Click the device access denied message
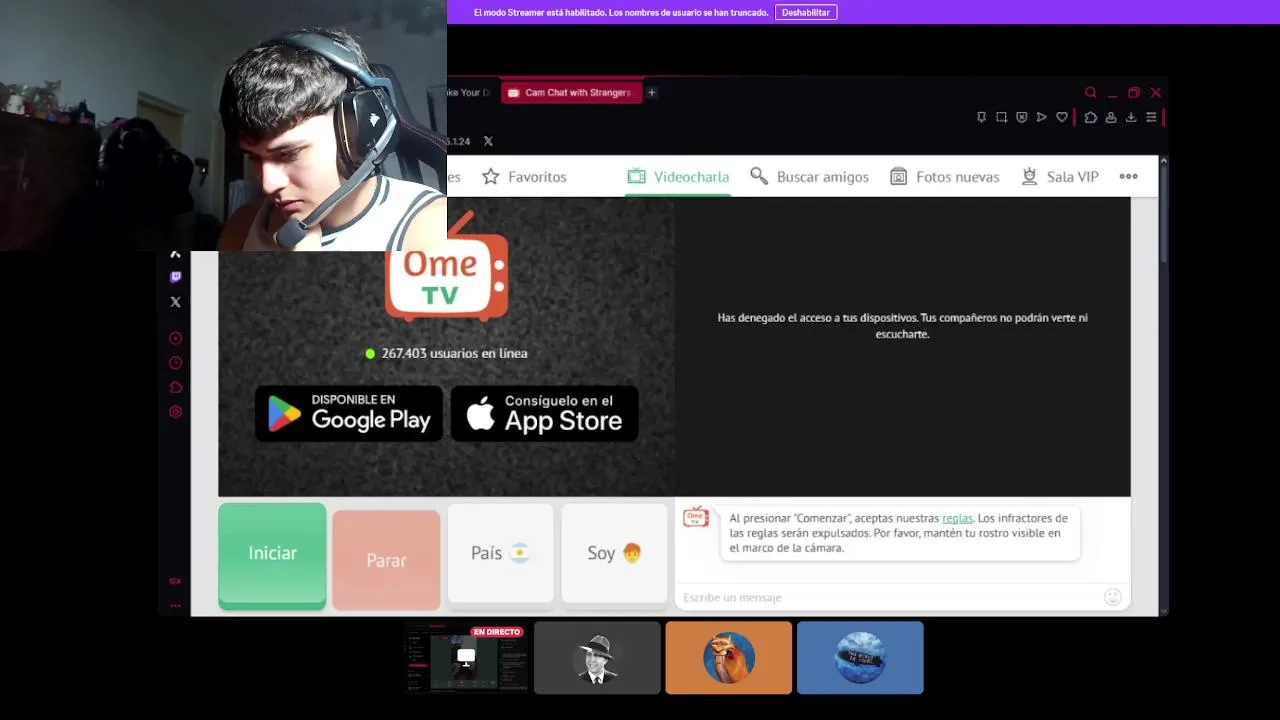 (x=902, y=326)
